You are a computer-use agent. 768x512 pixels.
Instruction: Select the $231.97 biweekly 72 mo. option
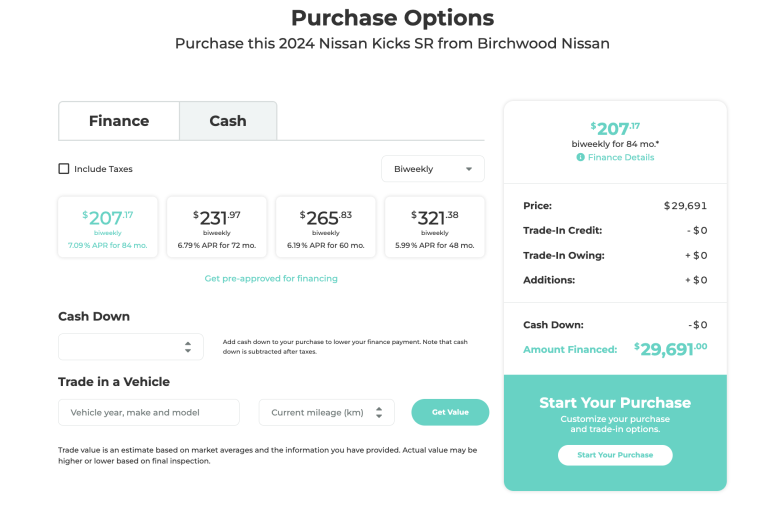pos(216,227)
